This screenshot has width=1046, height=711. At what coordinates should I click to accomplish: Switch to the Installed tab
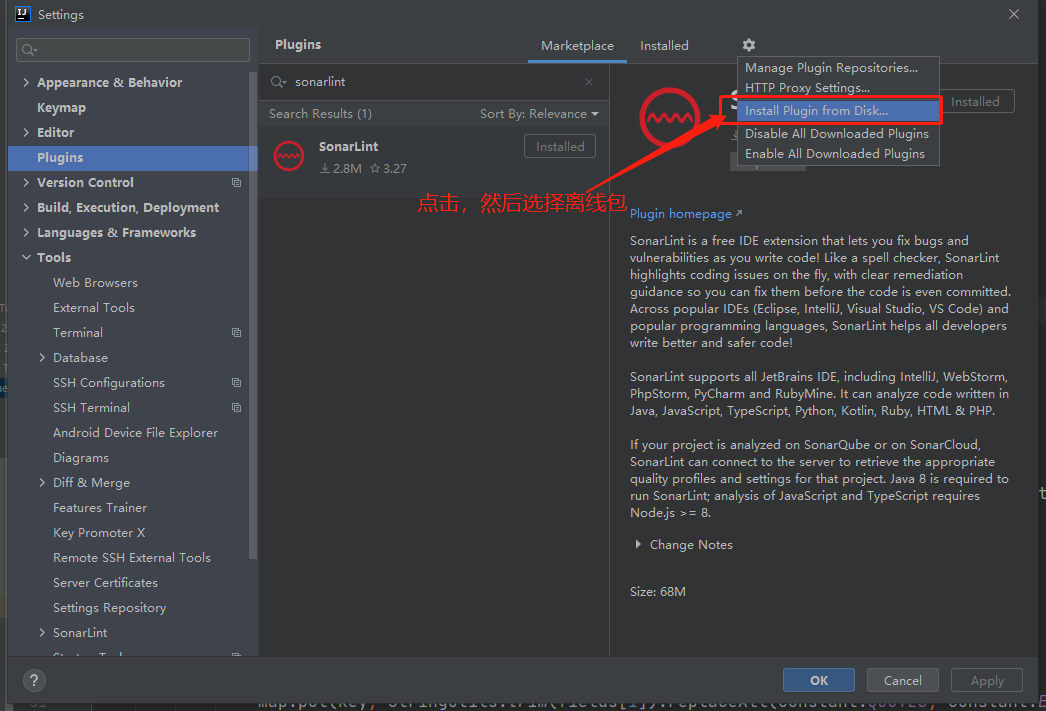pos(664,46)
